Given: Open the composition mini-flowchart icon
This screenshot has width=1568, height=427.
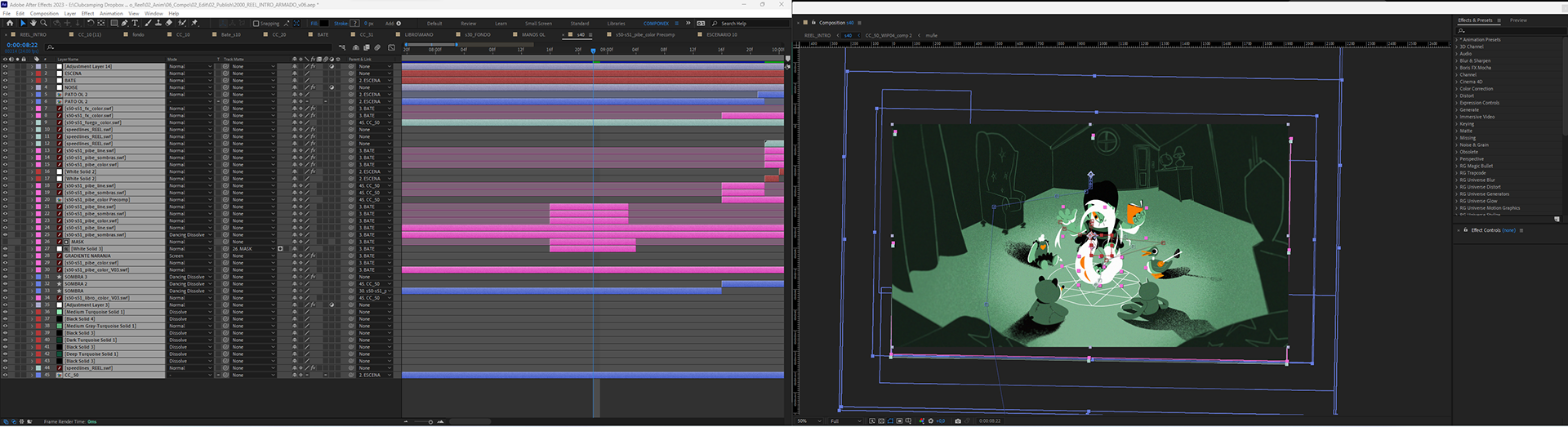Looking at the screenshot, I should pos(342,47).
